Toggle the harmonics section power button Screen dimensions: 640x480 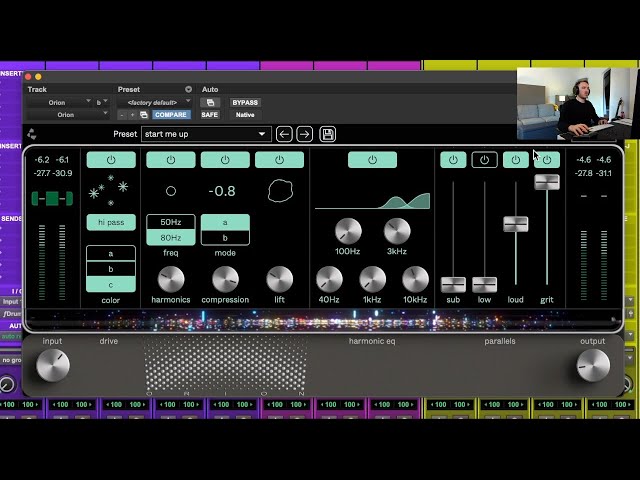(171, 160)
